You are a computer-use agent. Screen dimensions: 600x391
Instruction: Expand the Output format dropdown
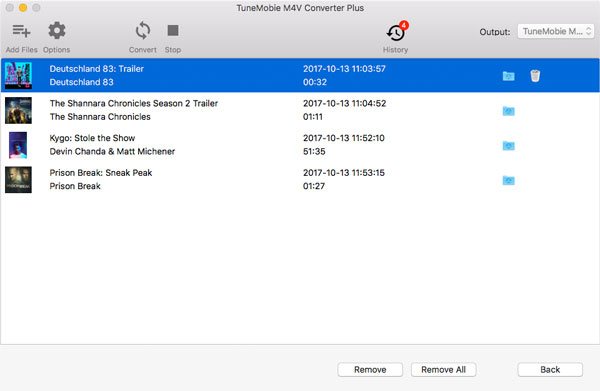pos(556,31)
